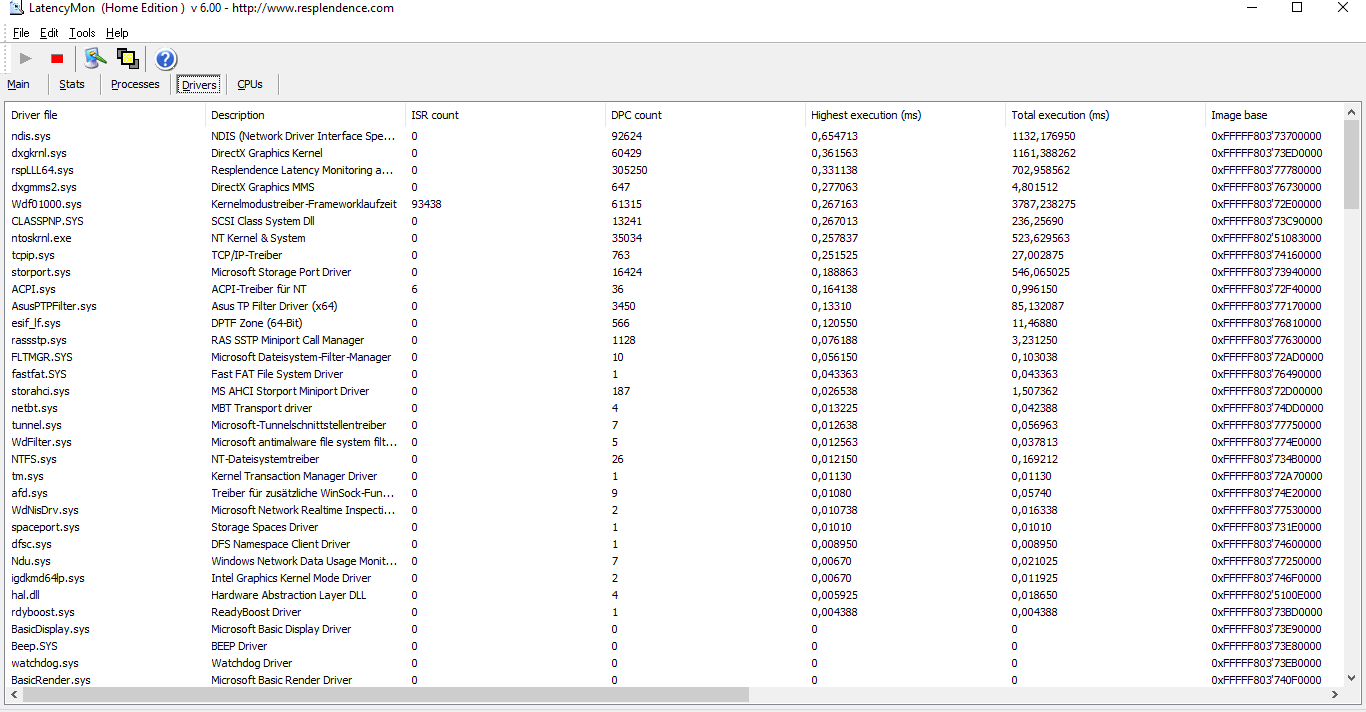This screenshot has height=712, width=1366.
Task: Select the ACPI.sys driver row
Action: [x=674, y=289]
